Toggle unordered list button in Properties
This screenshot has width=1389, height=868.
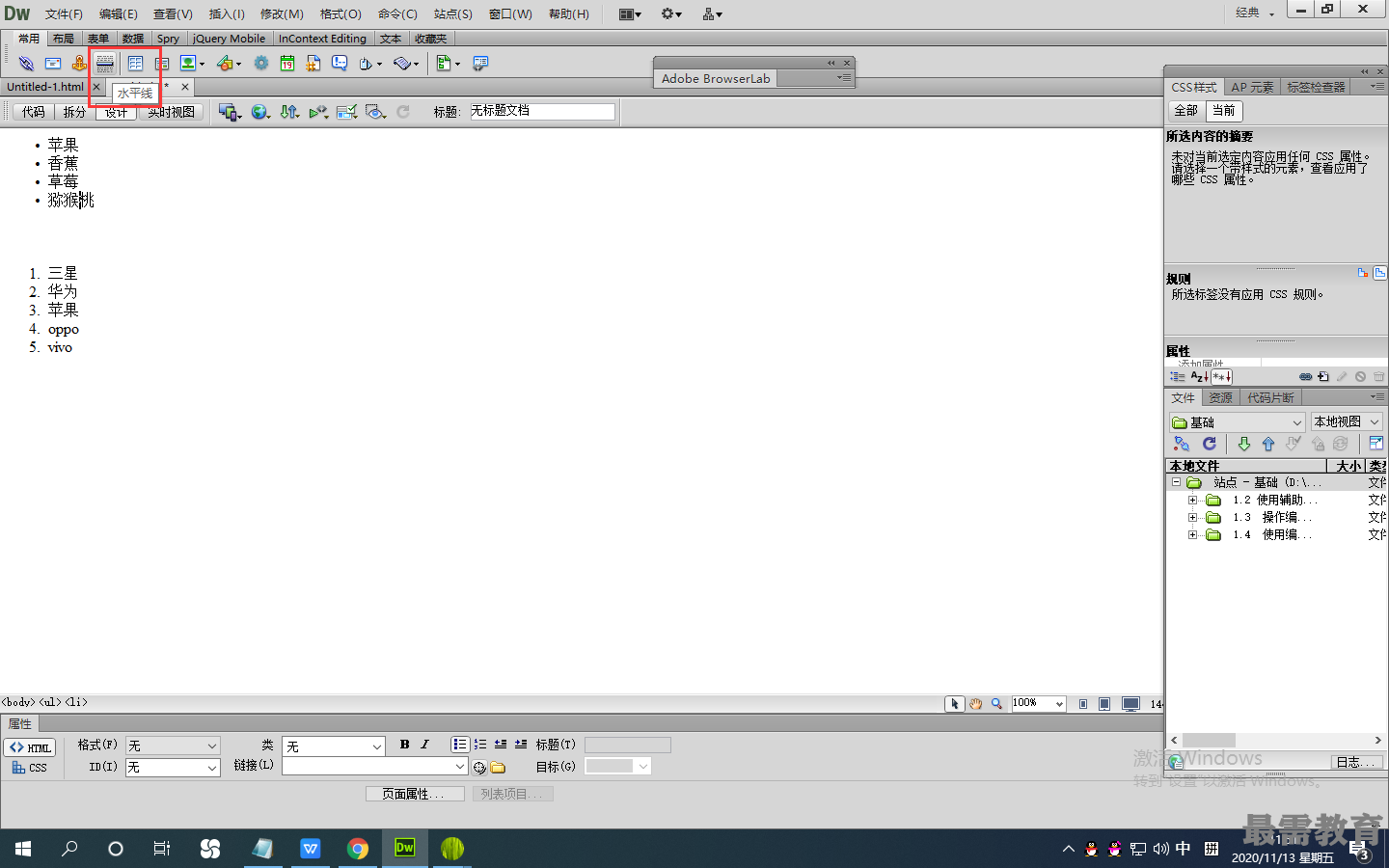coord(459,745)
